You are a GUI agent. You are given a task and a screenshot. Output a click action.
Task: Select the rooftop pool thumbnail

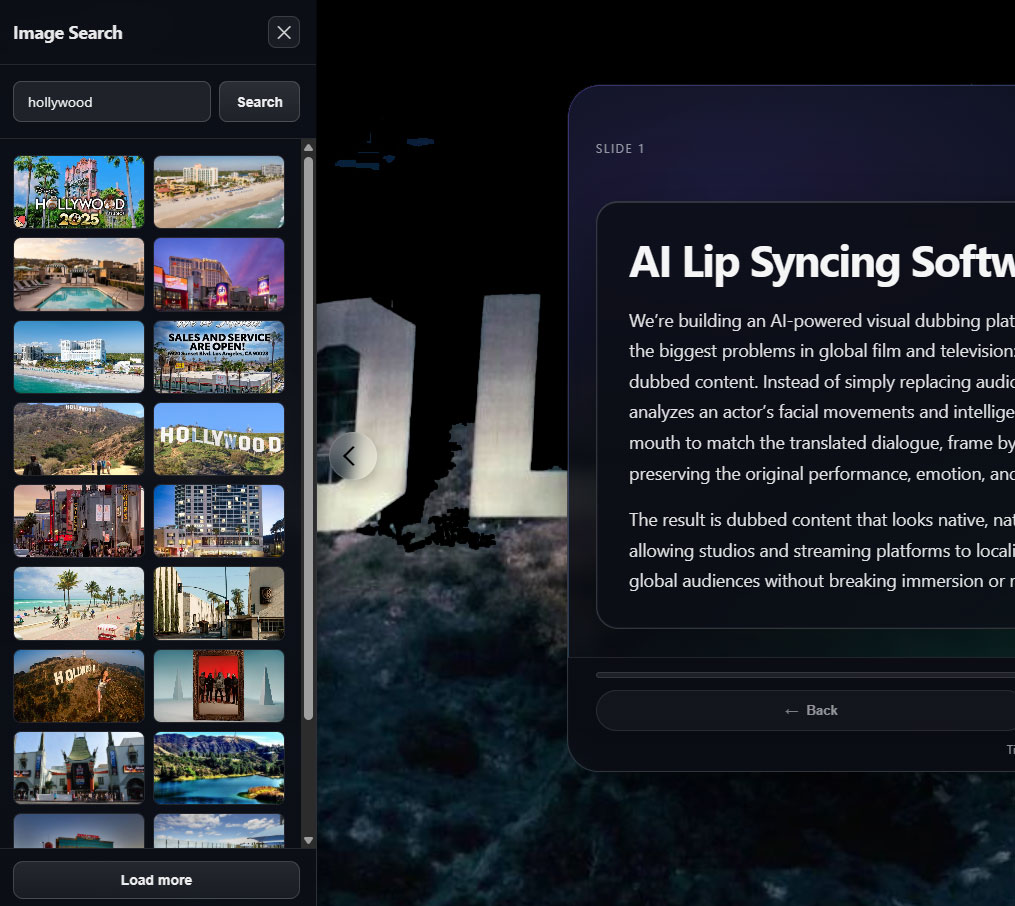[x=79, y=274]
